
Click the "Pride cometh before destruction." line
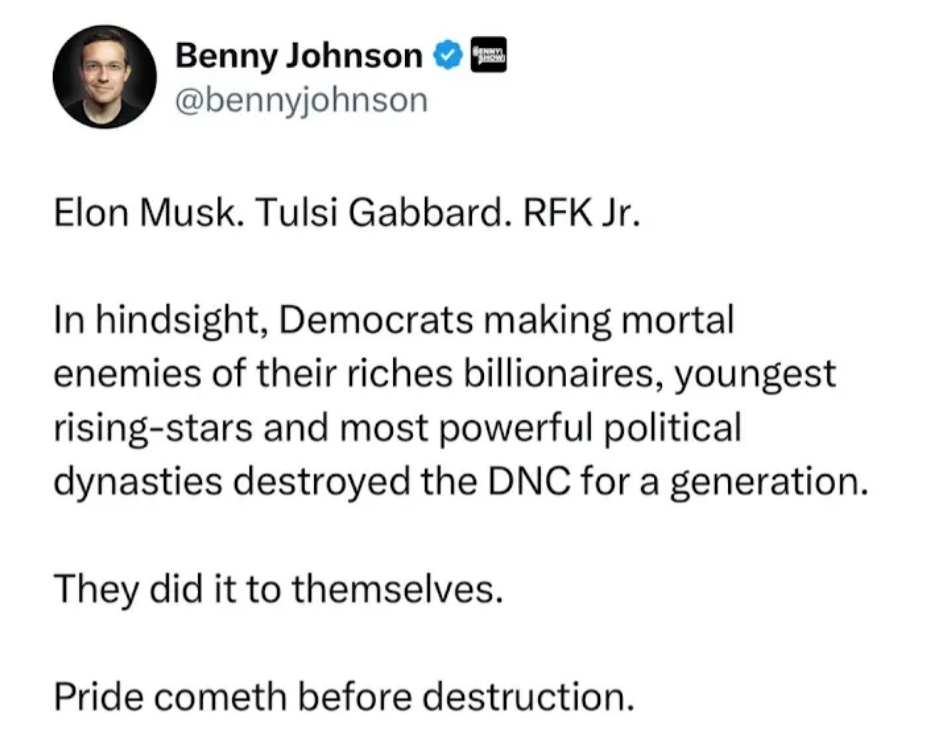tap(344, 696)
